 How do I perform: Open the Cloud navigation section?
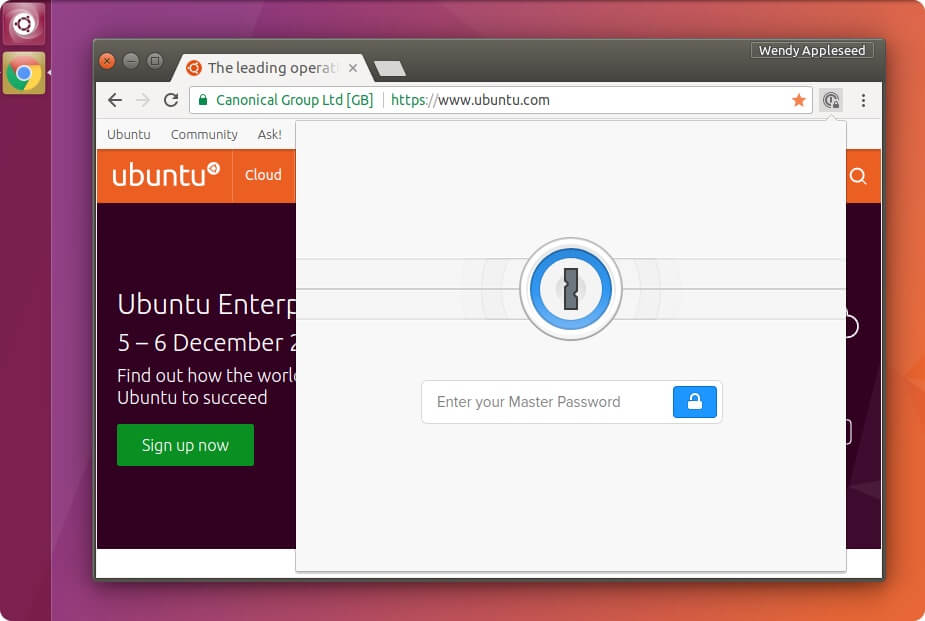[262, 175]
